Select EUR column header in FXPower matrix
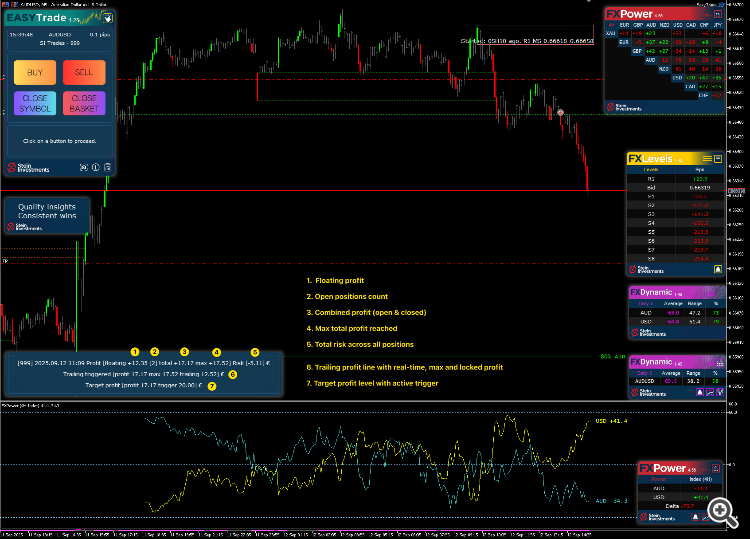This screenshot has height=539, width=750. [625, 25]
